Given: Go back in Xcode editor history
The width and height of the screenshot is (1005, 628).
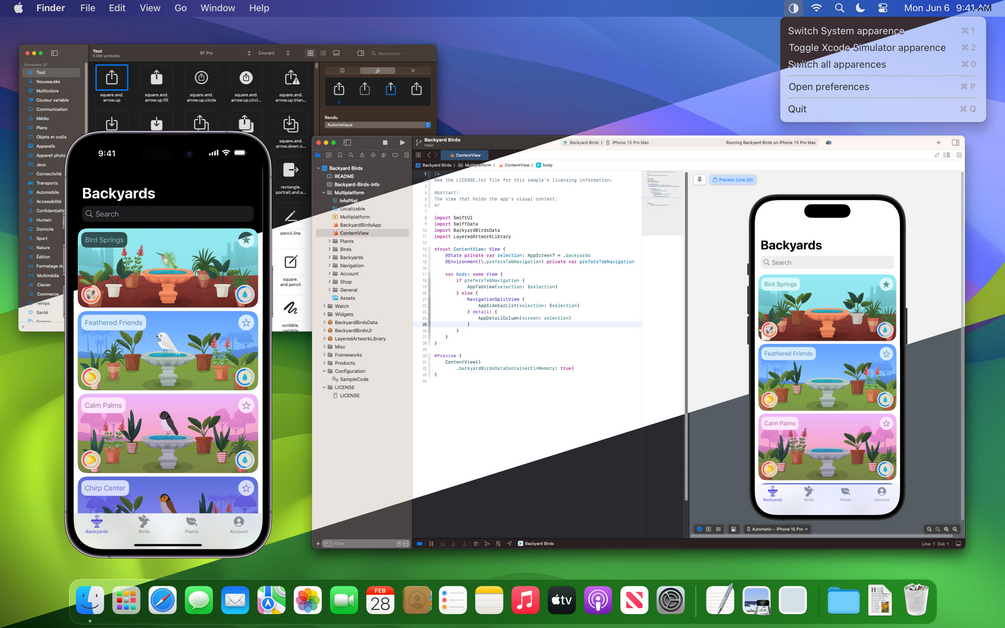Looking at the screenshot, I should tap(428, 155).
